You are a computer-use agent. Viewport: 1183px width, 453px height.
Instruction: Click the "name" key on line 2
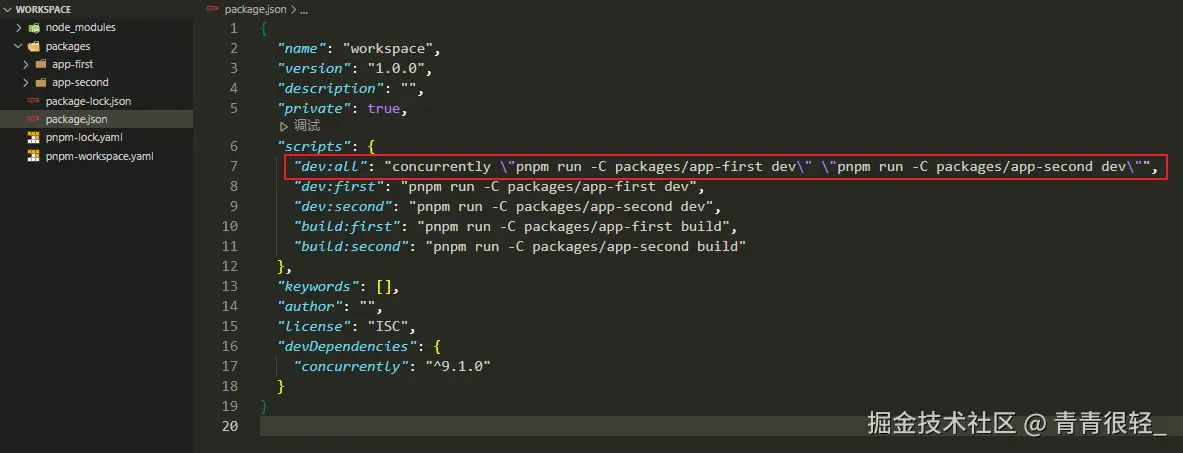[x=302, y=48]
